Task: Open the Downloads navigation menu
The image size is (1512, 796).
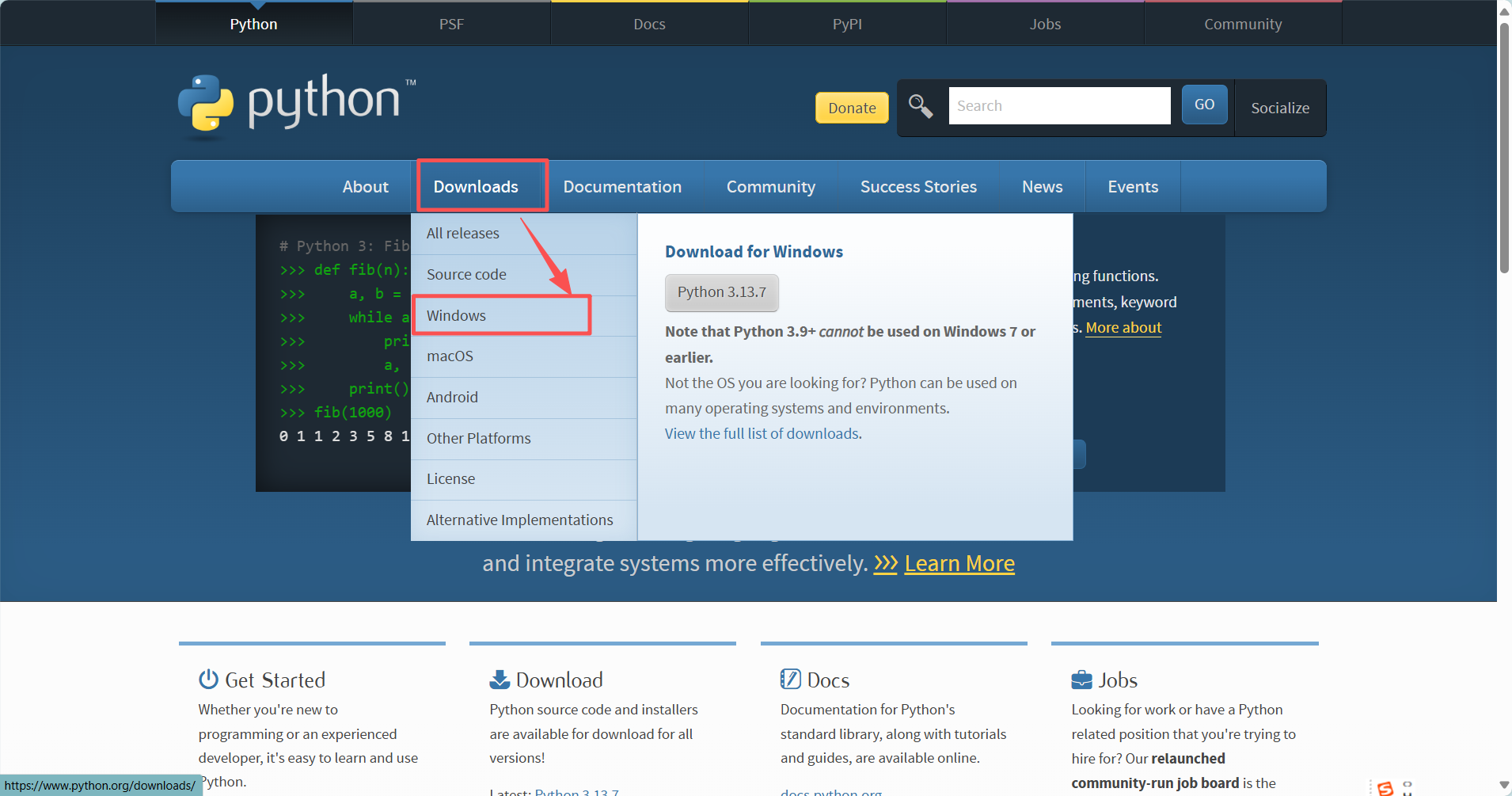Action: pyautogui.click(x=476, y=186)
